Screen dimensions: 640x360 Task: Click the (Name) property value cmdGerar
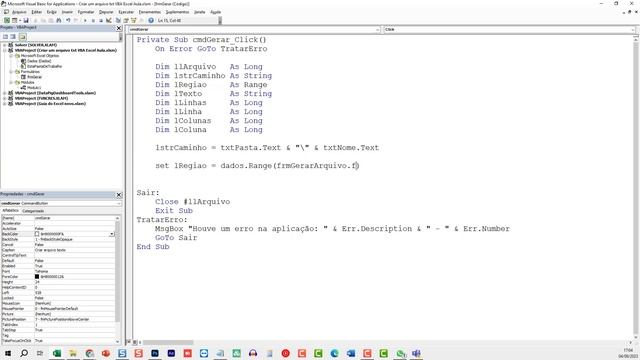[74, 218]
